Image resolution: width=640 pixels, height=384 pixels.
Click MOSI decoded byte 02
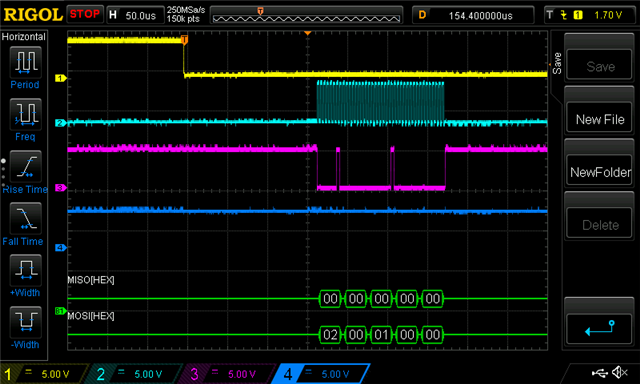pos(330,335)
